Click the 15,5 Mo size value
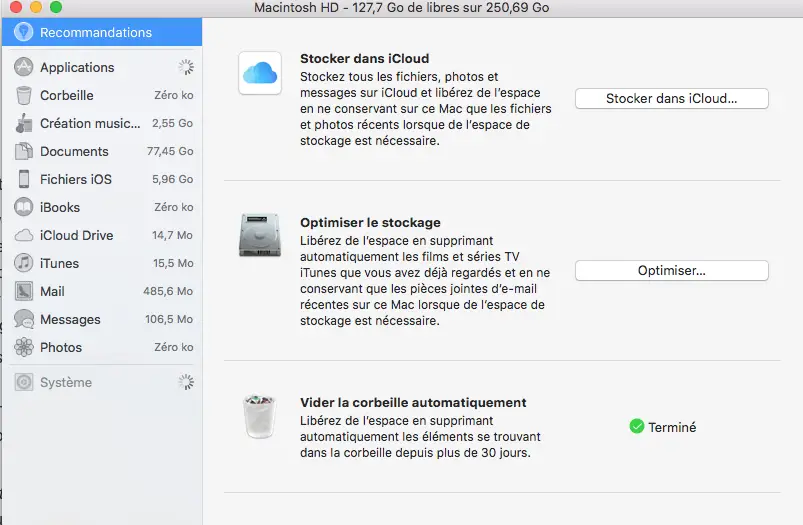Image resolution: width=803 pixels, height=525 pixels. click(173, 263)
